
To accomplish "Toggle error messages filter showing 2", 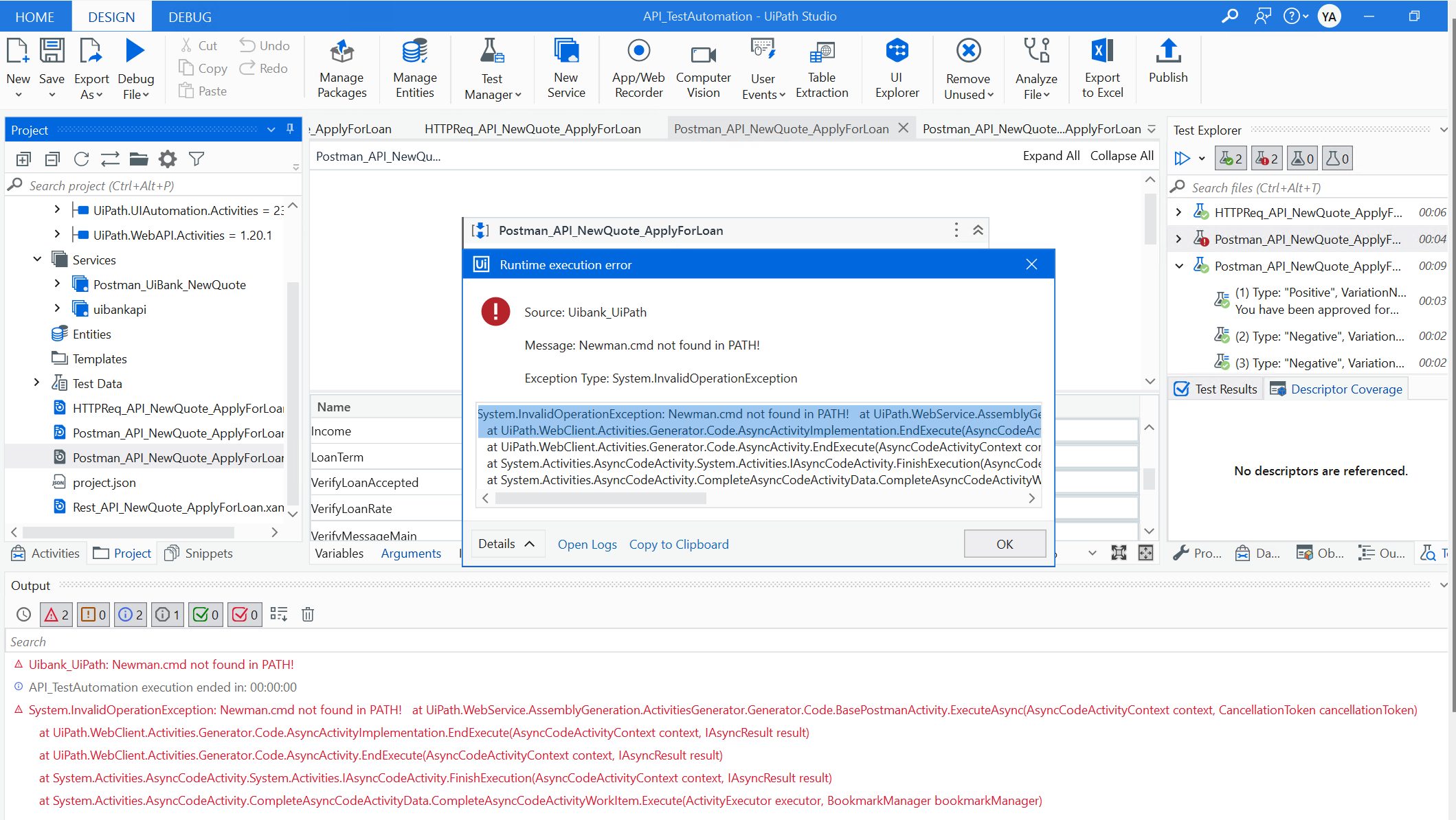I will pos(56,615).
